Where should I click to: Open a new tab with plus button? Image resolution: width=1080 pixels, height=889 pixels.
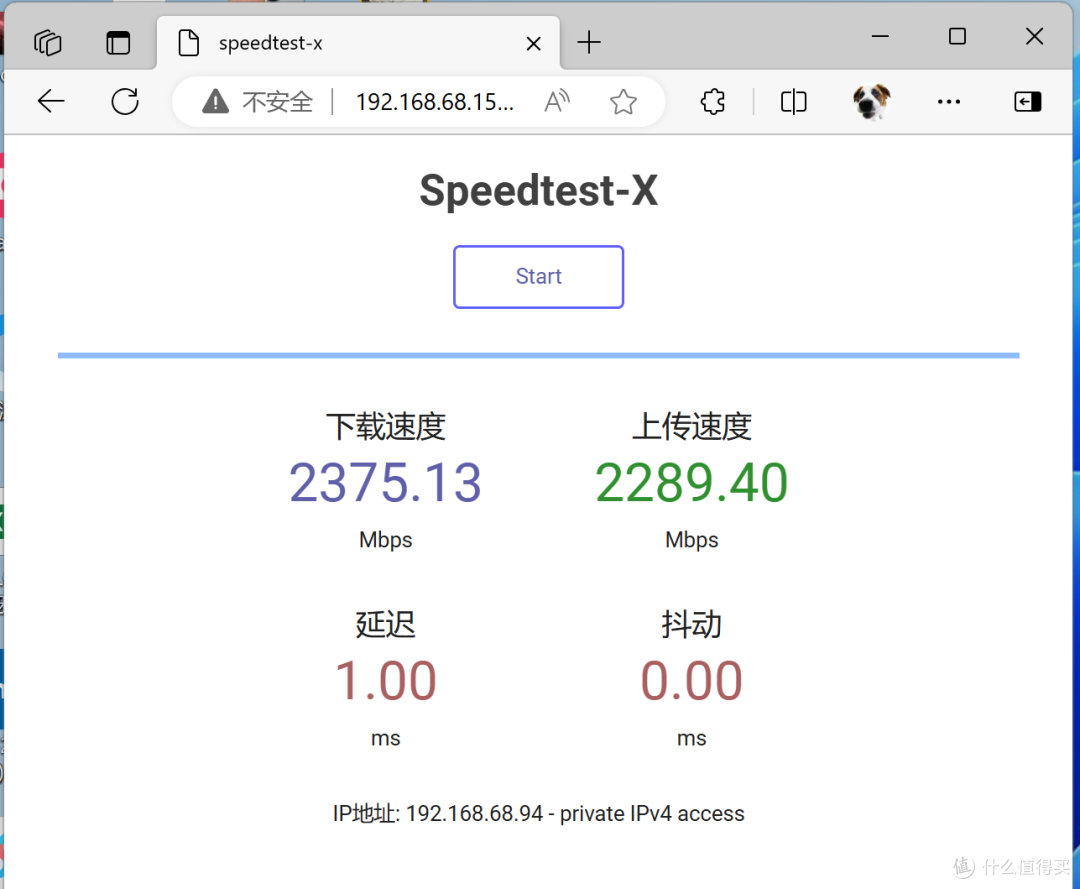pyautogui.click(x=589, y=43)
